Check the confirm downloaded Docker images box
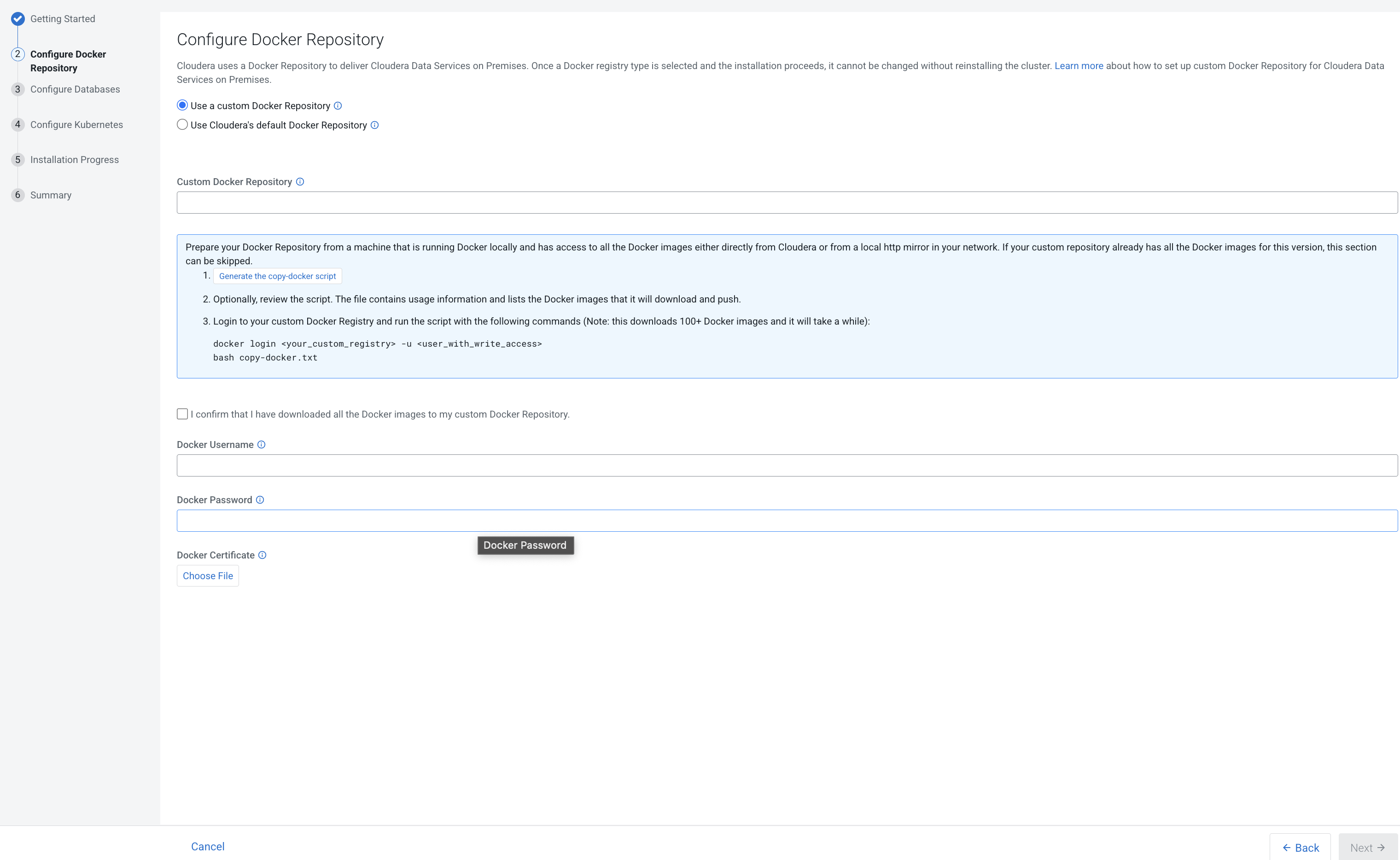Viewport: 1400px width, 860px height. point(182,414)
